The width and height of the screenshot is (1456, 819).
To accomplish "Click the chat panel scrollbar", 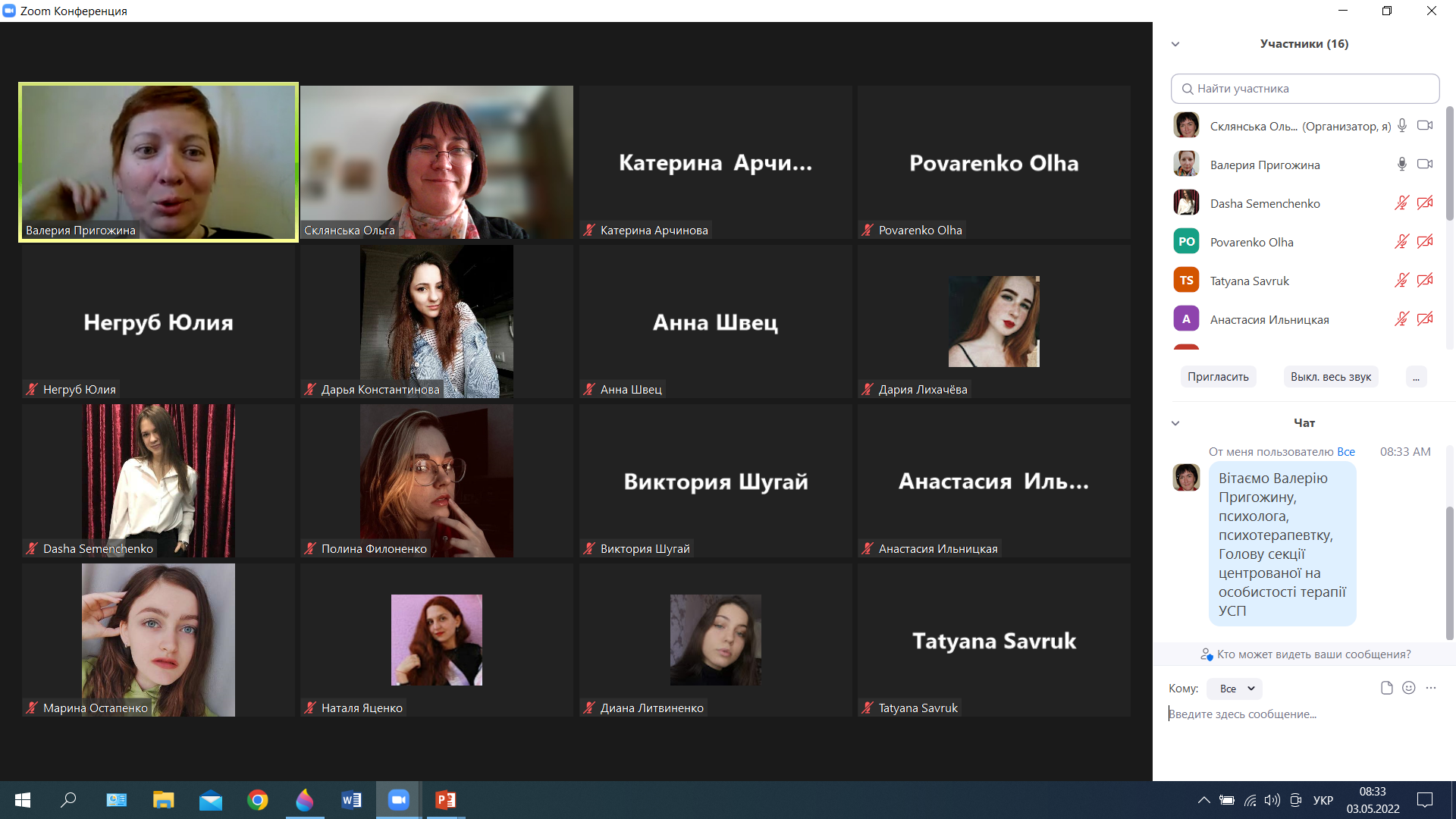I will pos(1449,573).
